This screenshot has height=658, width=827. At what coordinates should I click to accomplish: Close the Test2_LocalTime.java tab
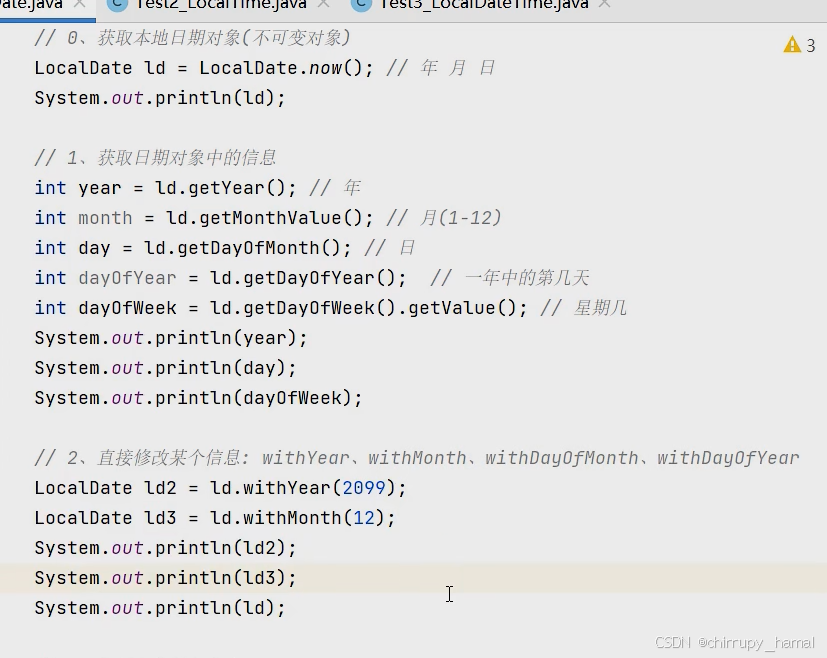(324, 4)
